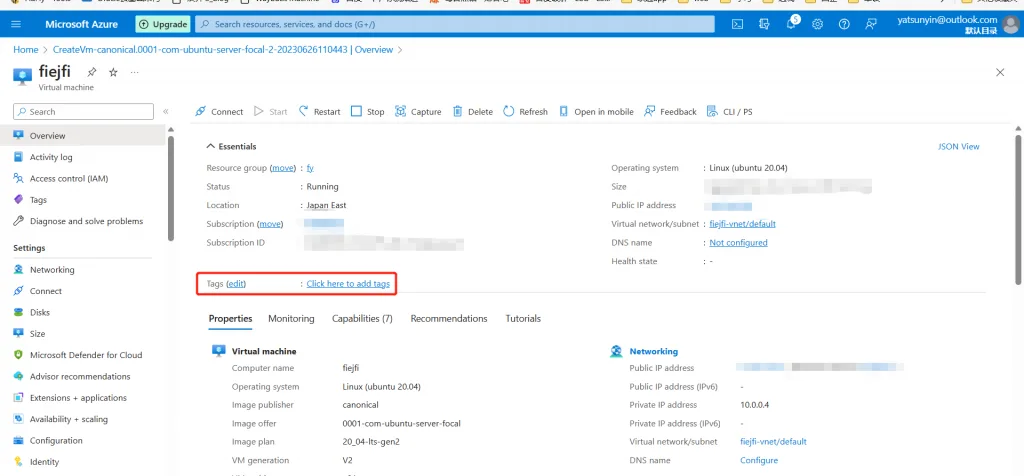Open Disks in the sidebar
The width and height of the screenshot is (1024, 476).
(x=39, y=312)
